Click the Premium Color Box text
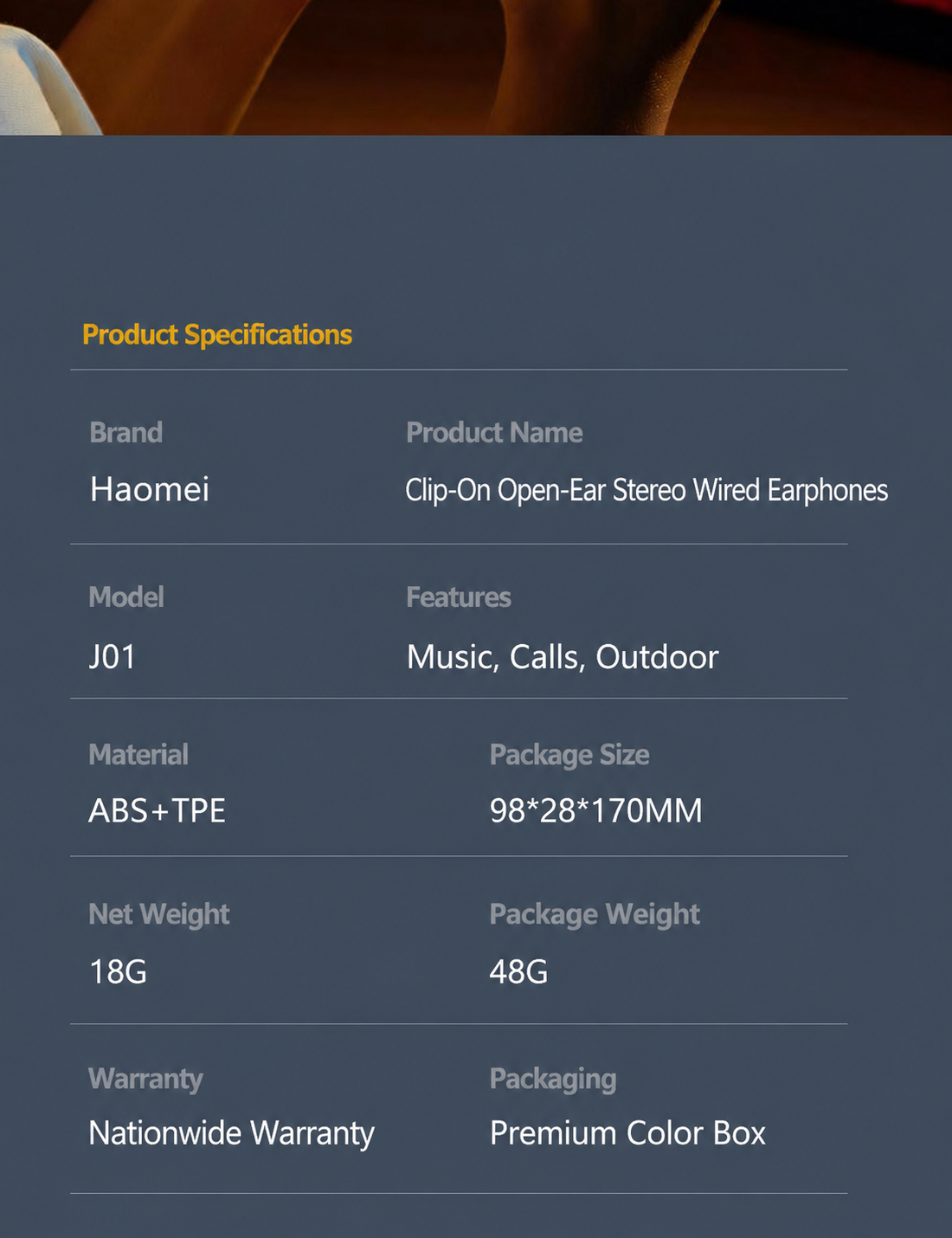This screenshot has height=1238, width=952. tap(628, 1133)
